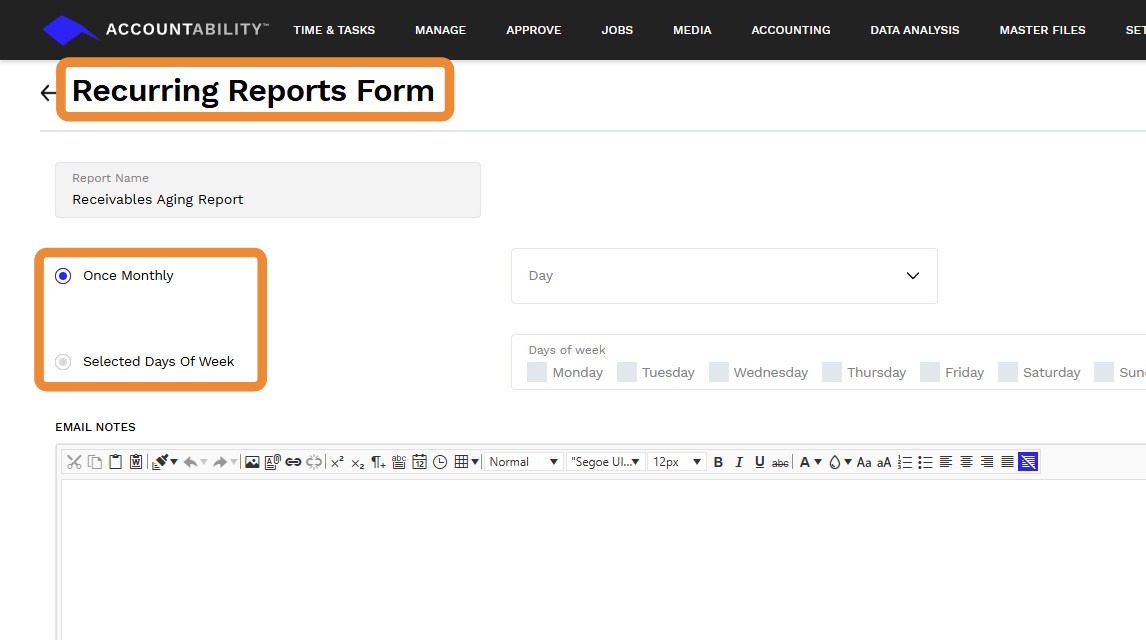The height and width of the screenshot is (640, 1146).
Task: Click the Redo arrow icon
Action: [x=220, y=462]
